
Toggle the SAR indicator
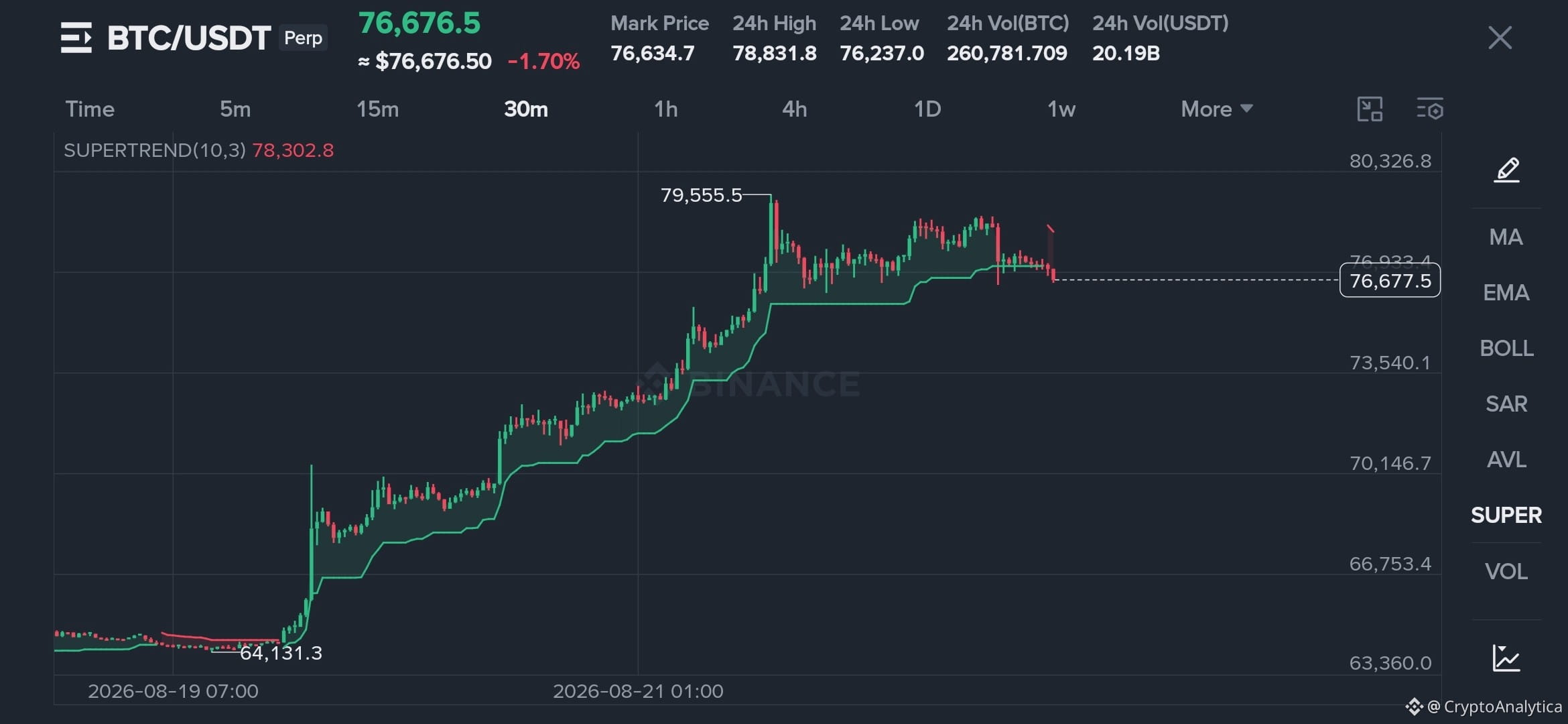(1506, 404)
